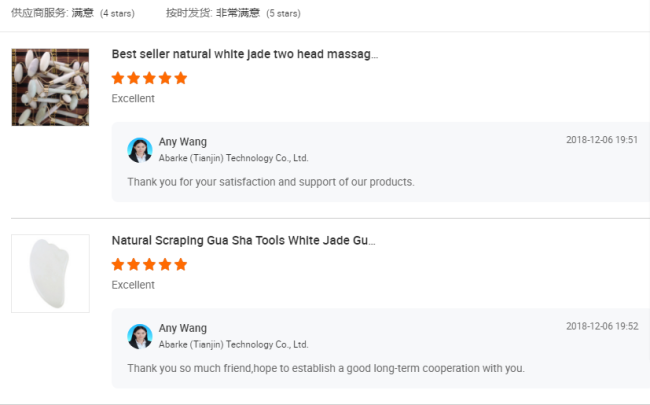Image resolution: width=650 pixels, height=405 pixels.
Task: Open the jade roller massager product thumbnail
Action: coord(50,87)
